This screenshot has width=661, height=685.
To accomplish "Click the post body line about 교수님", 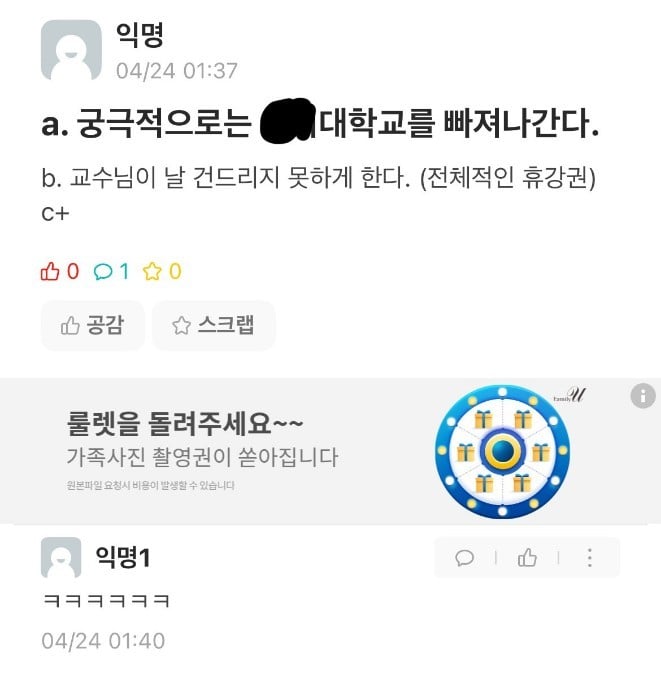I will [x=318, y=178].
